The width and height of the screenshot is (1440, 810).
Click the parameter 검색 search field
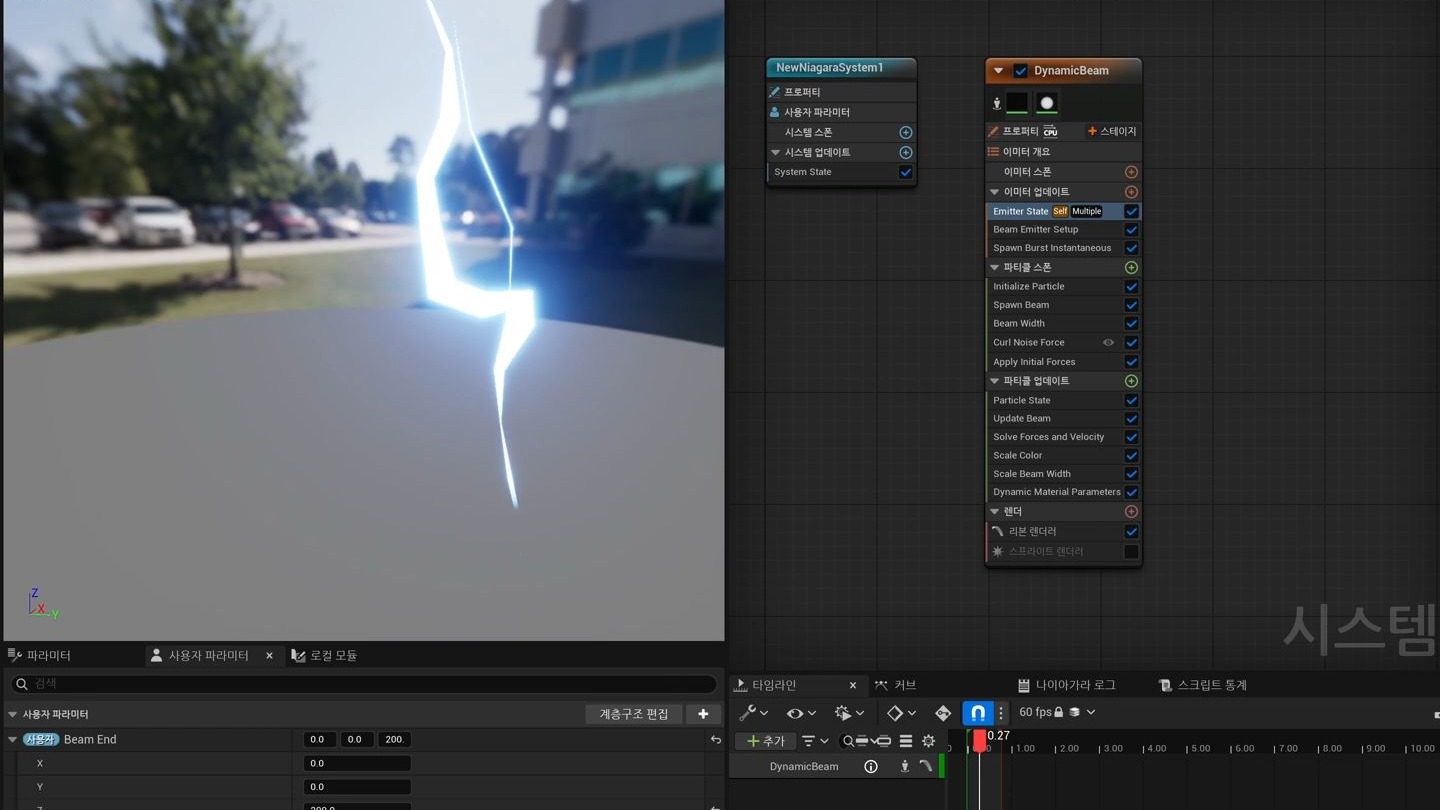tap(363, 684)
